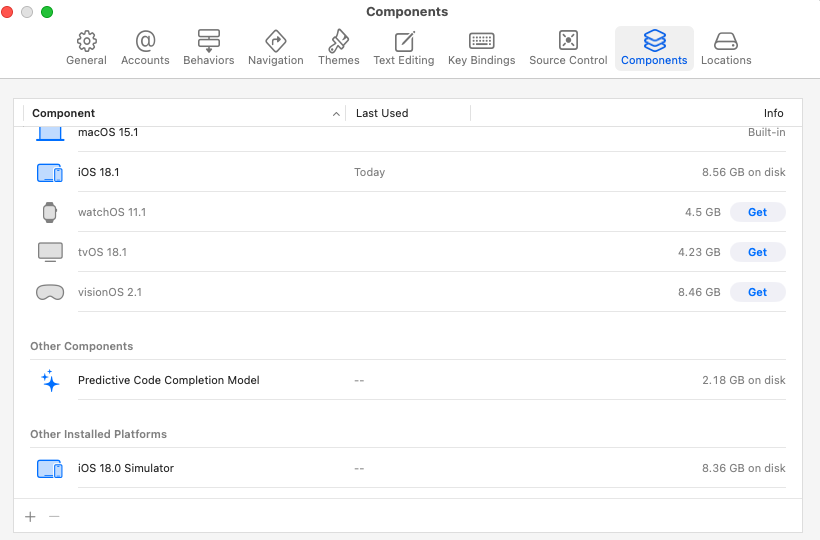Click the 8.56 GB on disk value
The width and height of the screenshot is (820, 540).
[744, 172]
